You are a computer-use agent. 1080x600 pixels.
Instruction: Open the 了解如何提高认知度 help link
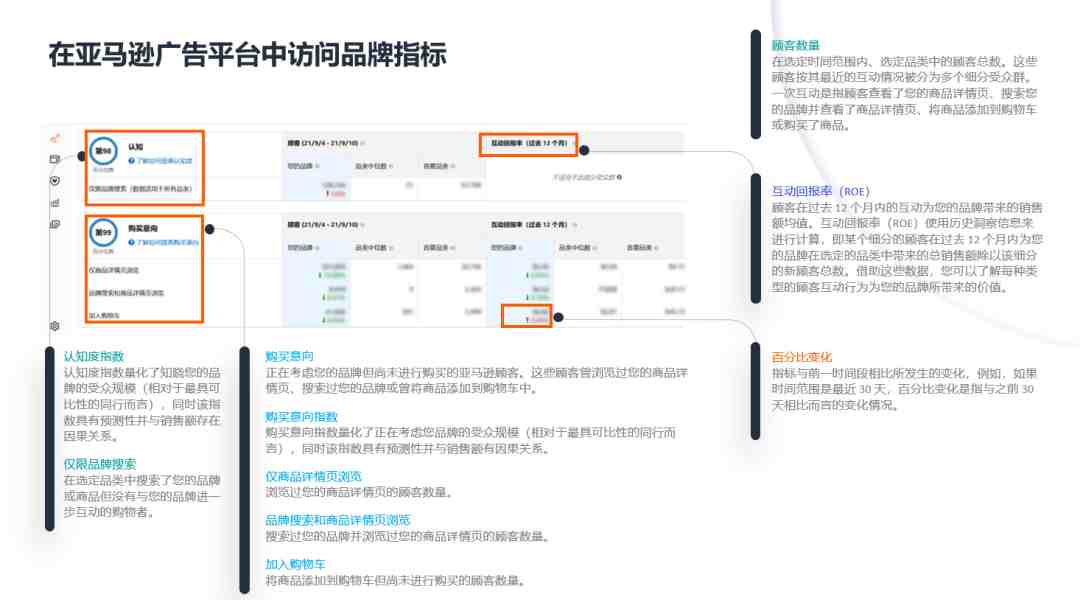pyautogui.click(x=165, y=161)
